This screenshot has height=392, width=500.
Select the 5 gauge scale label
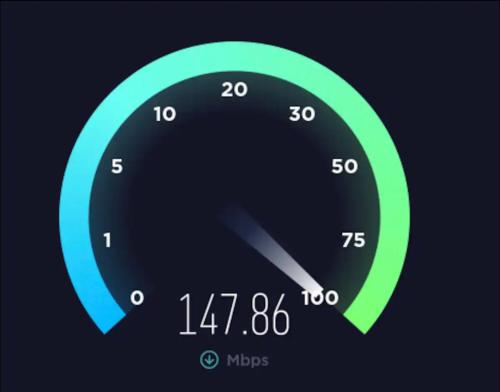(x=117, y=166)
